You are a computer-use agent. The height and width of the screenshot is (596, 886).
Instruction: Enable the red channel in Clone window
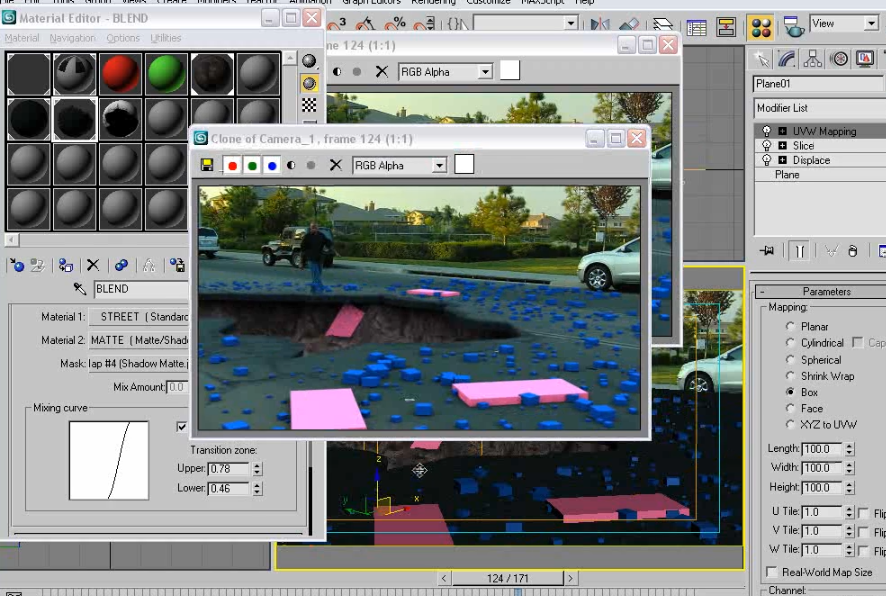point(232,166)
